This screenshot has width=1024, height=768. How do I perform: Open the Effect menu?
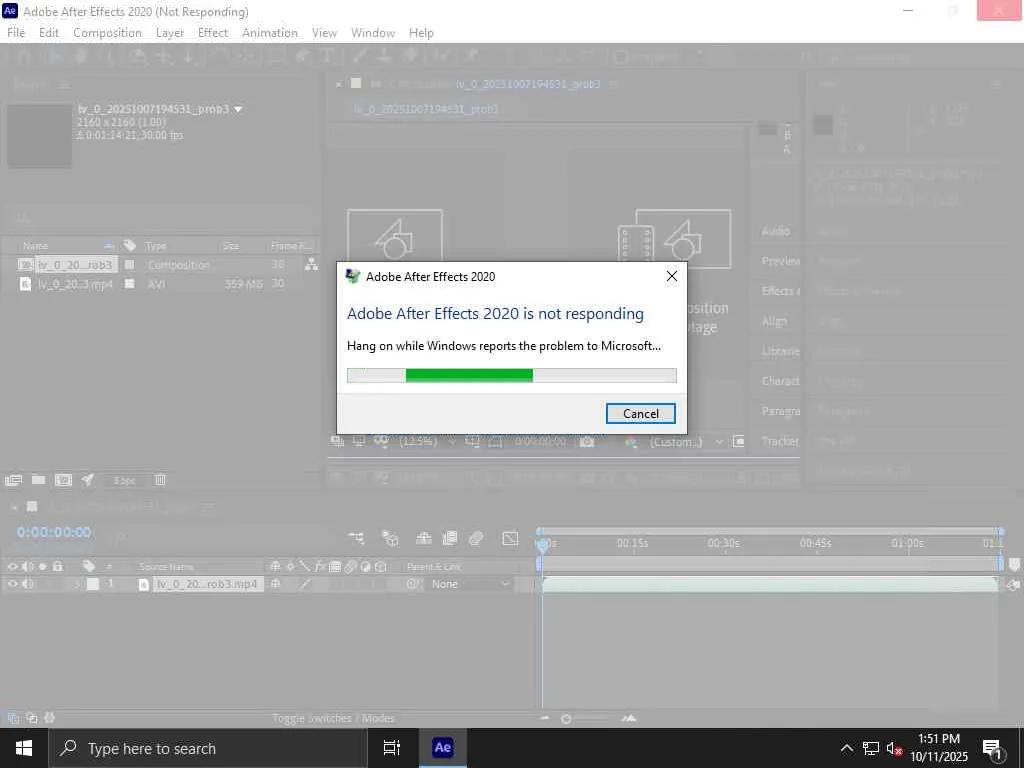pos(213,33)
